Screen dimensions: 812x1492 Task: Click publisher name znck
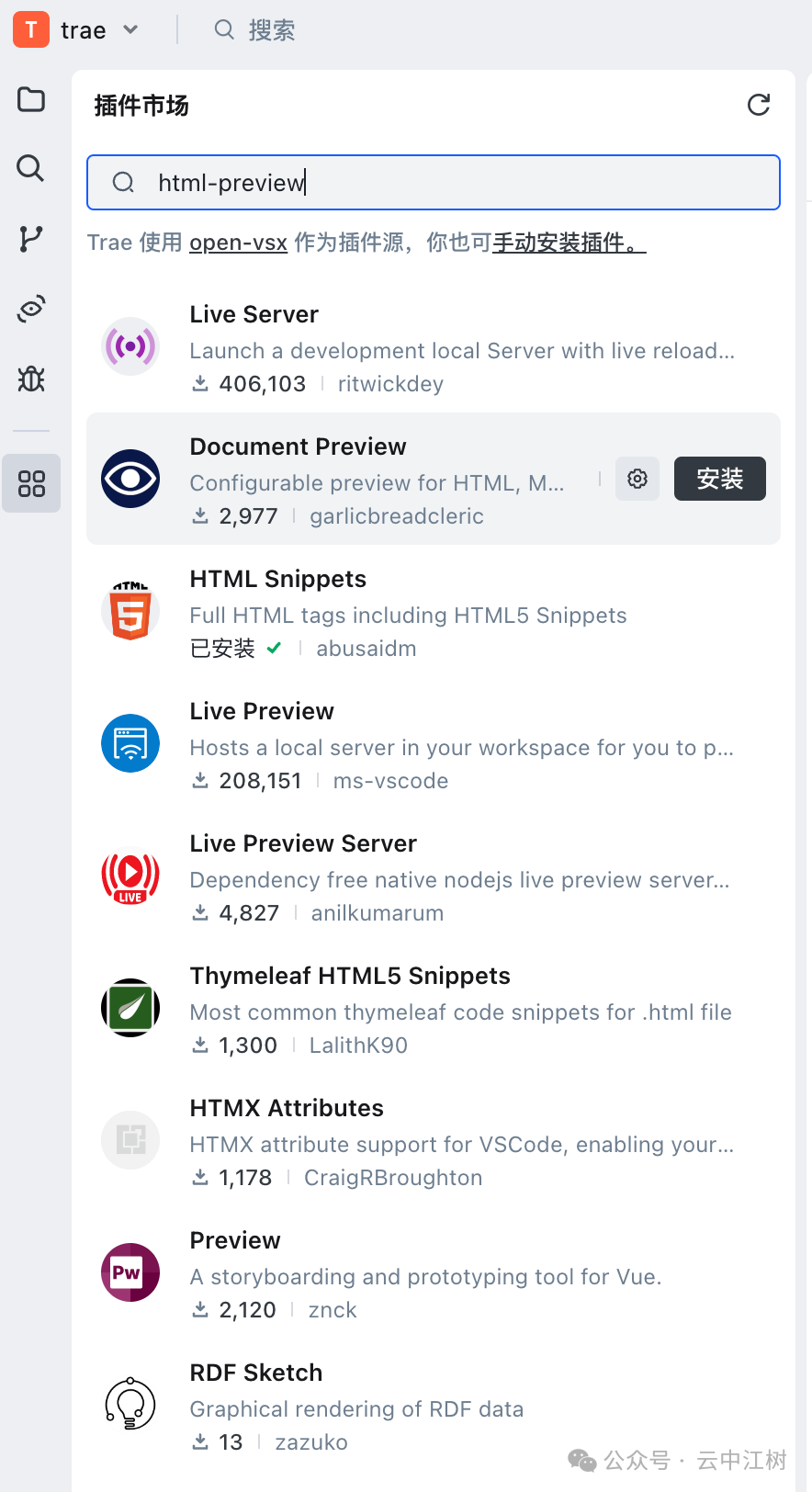click(x=333, y=1310)
